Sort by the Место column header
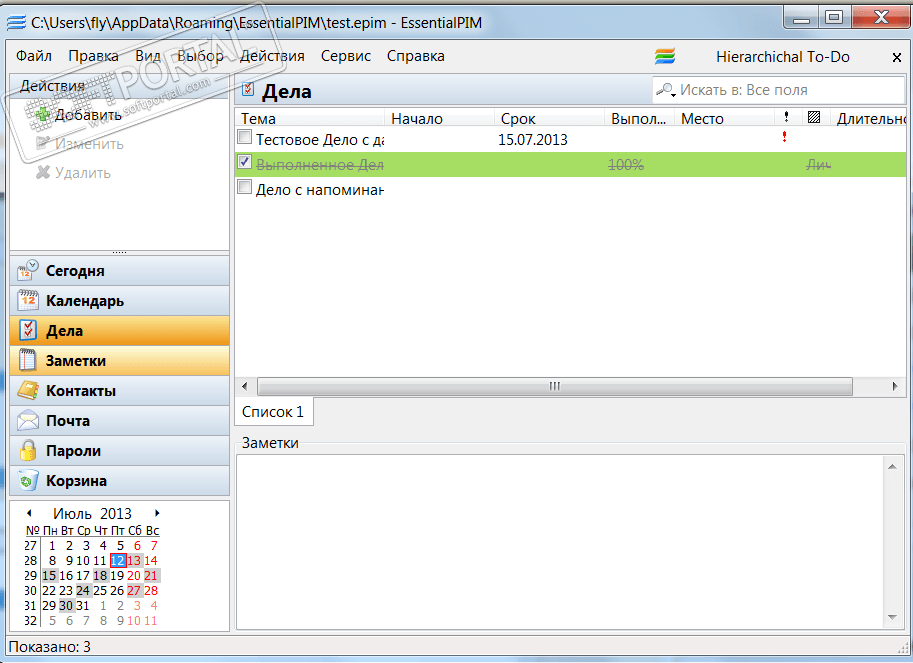913x663 pixels. pos(724,118)
